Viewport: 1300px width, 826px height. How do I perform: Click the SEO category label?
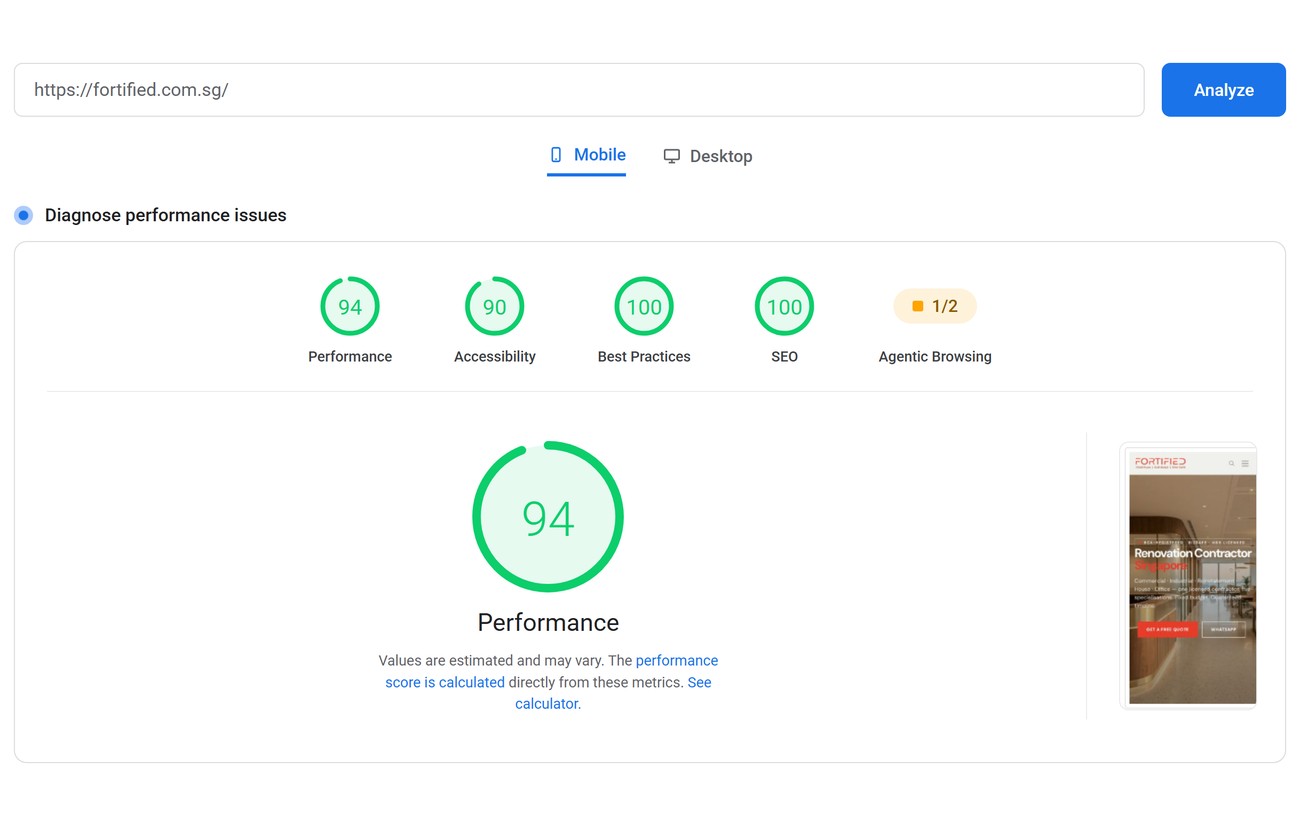[x=784, y=357]
